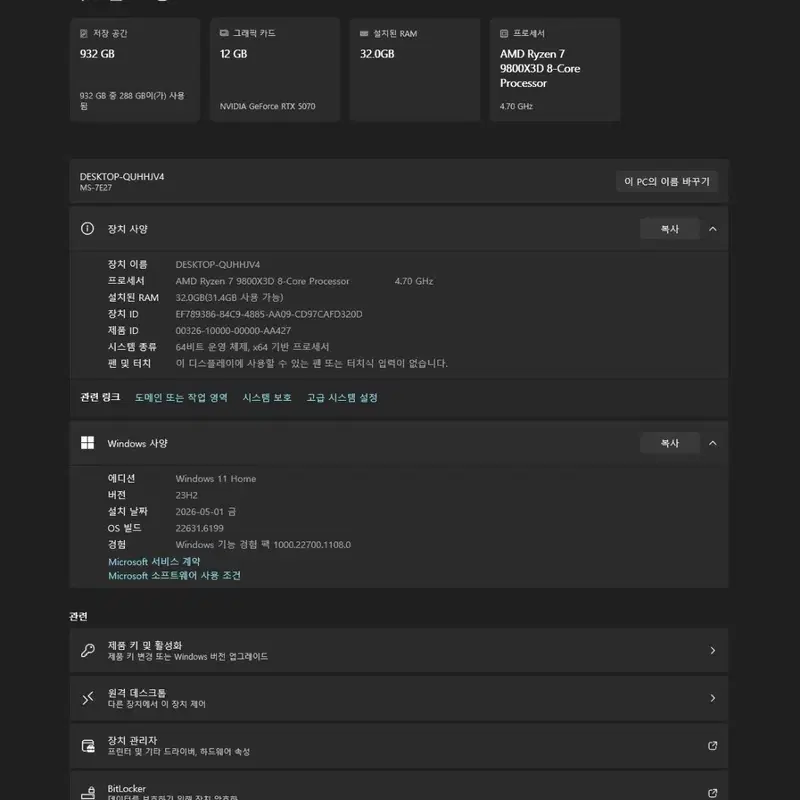The image size is (800, 800).
Task: Open 도메인 또는 작업 영역 link
Action: click(181, 397)
